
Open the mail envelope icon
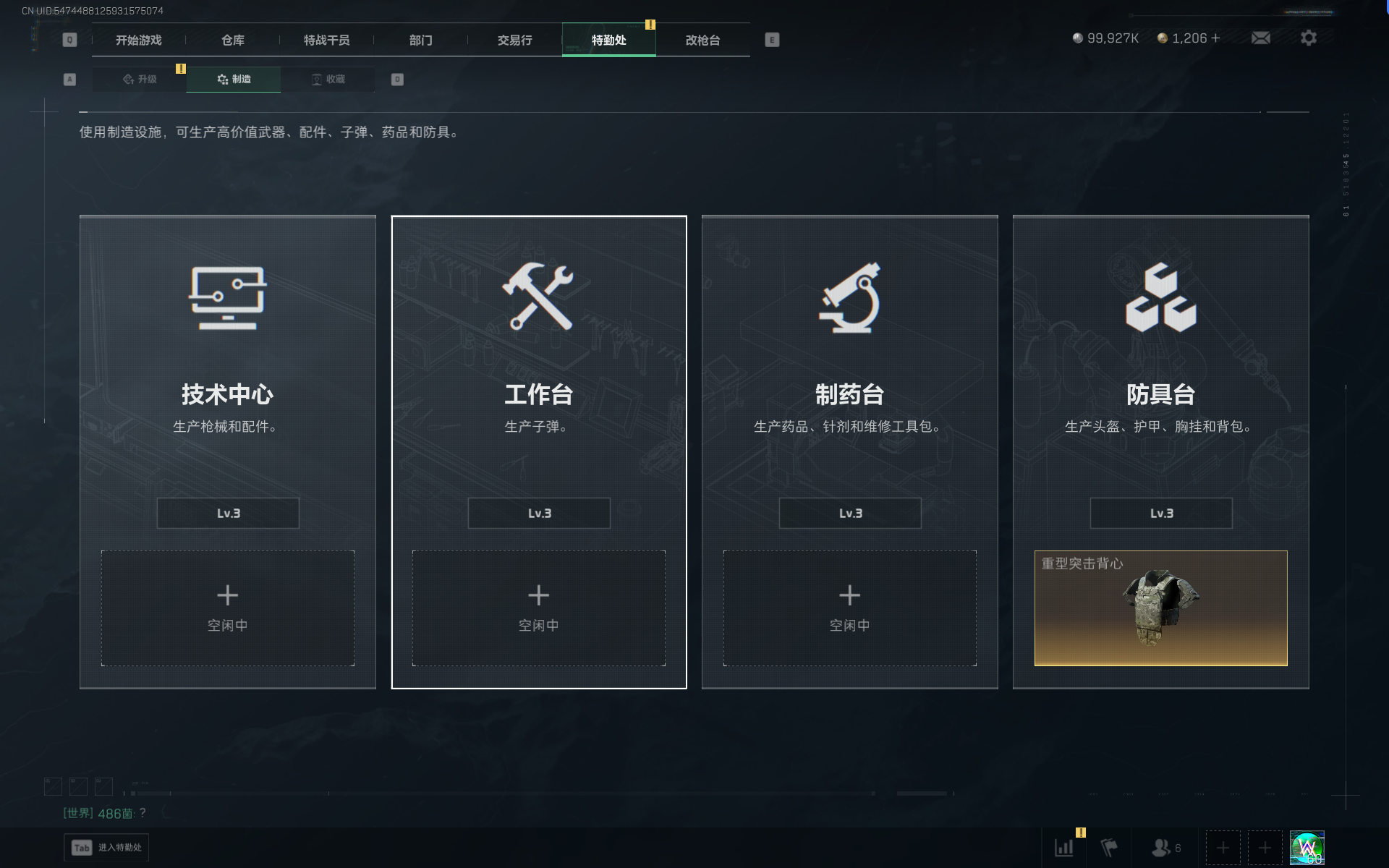1261,38
